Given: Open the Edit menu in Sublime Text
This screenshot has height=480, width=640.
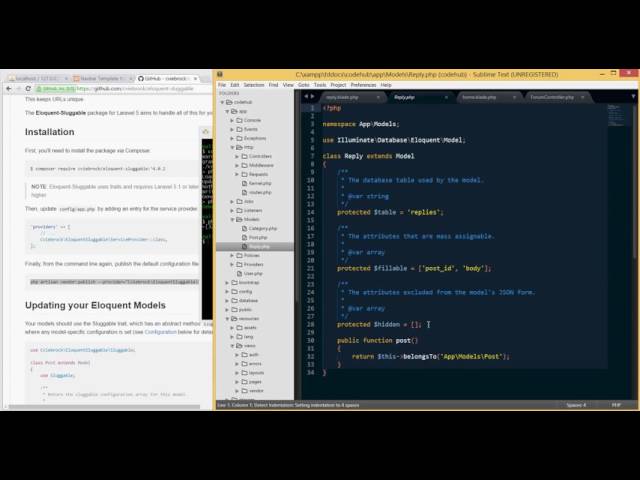Looking at the screenshot, I should [235, 85].
